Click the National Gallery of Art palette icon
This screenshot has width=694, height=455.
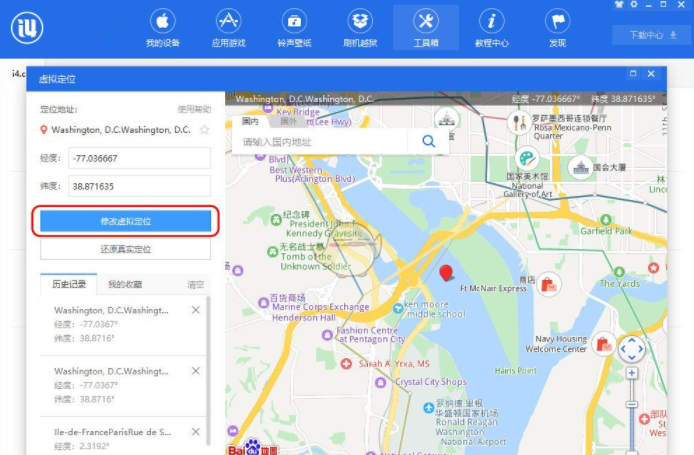527,158
